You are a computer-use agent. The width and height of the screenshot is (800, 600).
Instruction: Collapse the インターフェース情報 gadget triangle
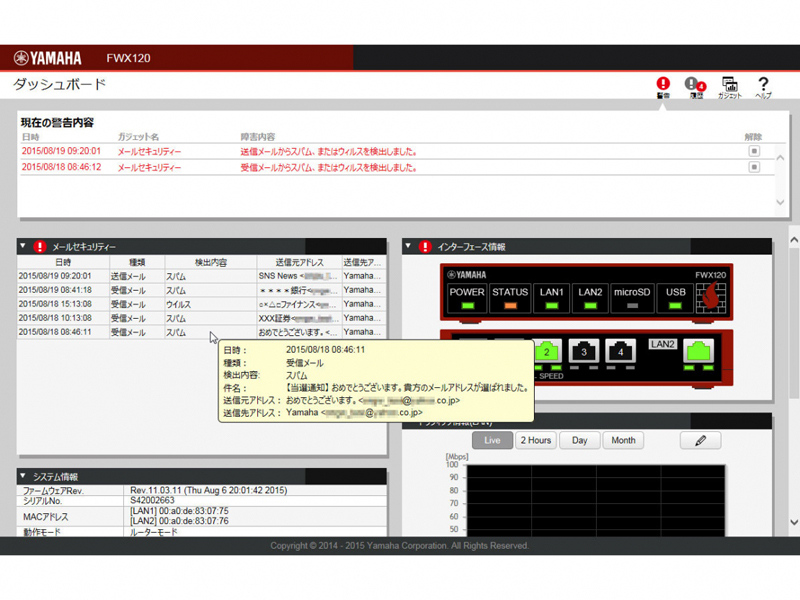coord(408,246)
